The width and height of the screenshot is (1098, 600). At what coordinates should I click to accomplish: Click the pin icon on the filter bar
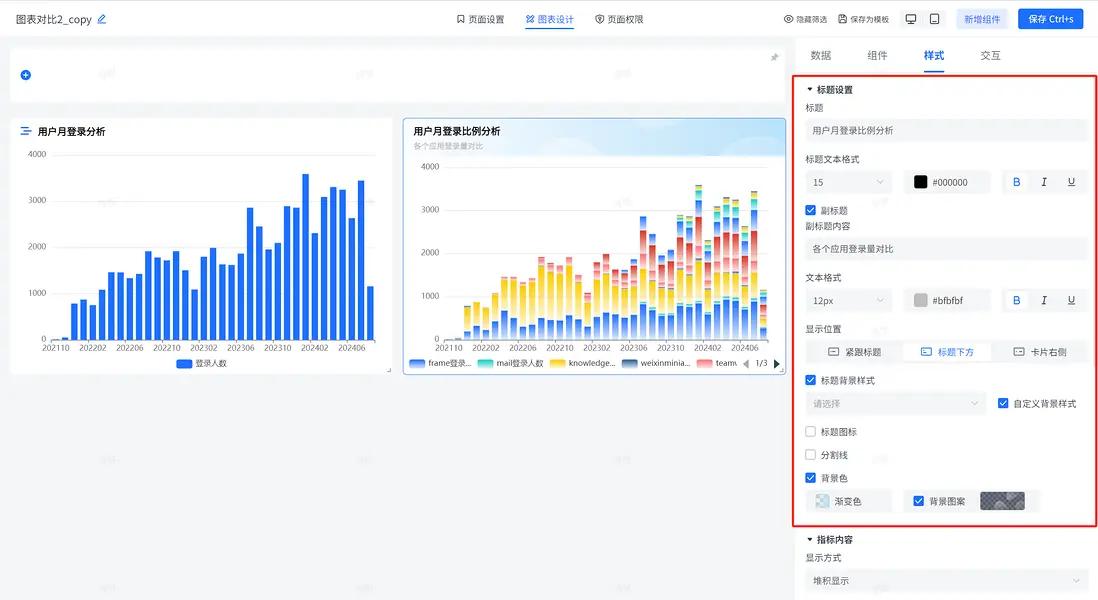[x=774, y=58]
